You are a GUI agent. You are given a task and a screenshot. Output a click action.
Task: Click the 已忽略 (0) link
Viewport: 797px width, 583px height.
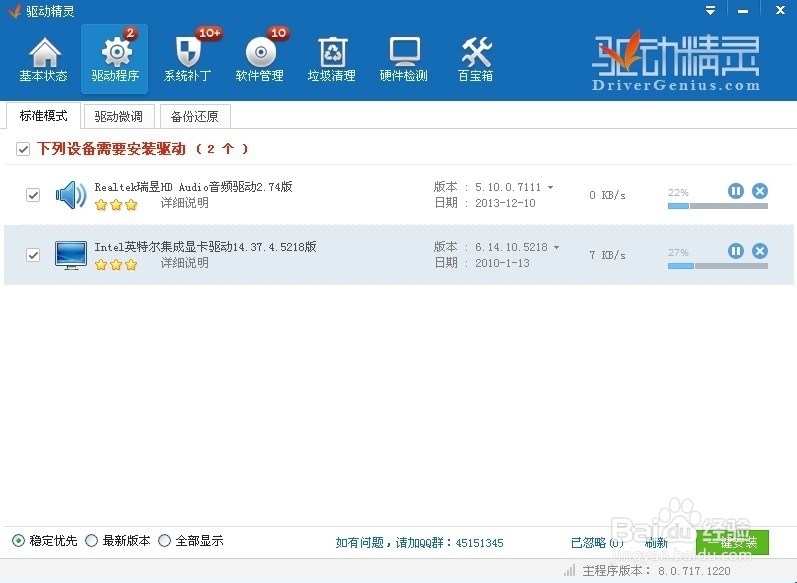(597, 543)
